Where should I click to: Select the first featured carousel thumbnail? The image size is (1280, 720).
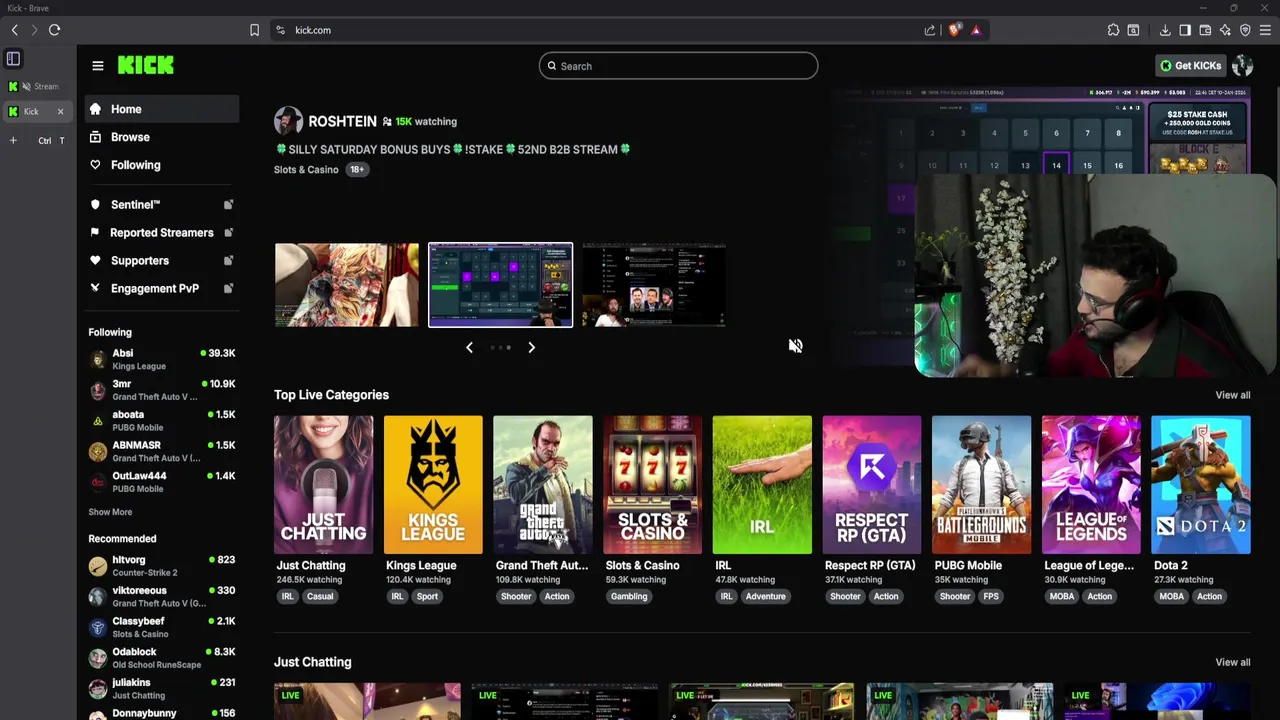coord(347,285)
